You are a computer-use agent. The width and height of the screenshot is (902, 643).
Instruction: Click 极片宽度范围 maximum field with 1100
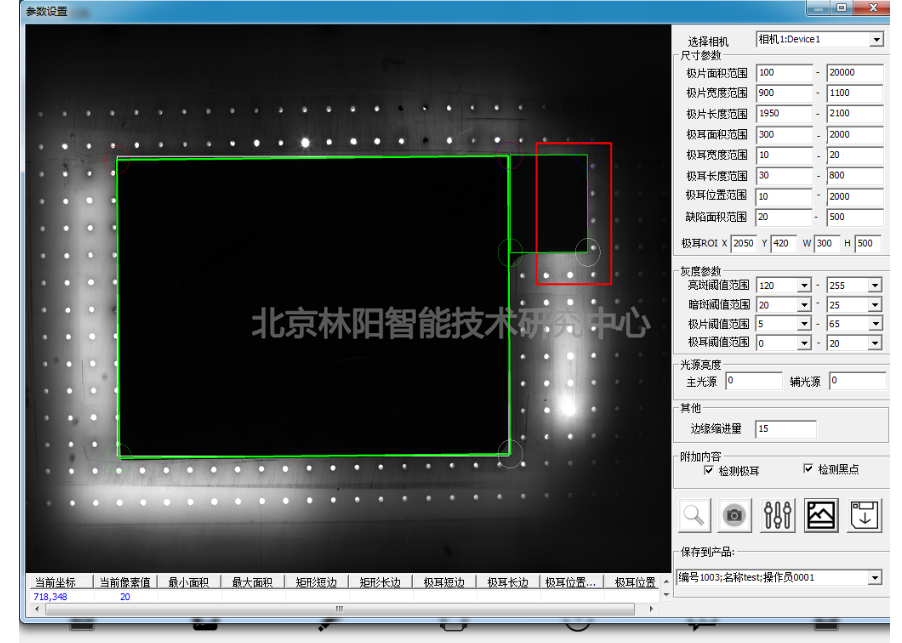coord(854,93)
